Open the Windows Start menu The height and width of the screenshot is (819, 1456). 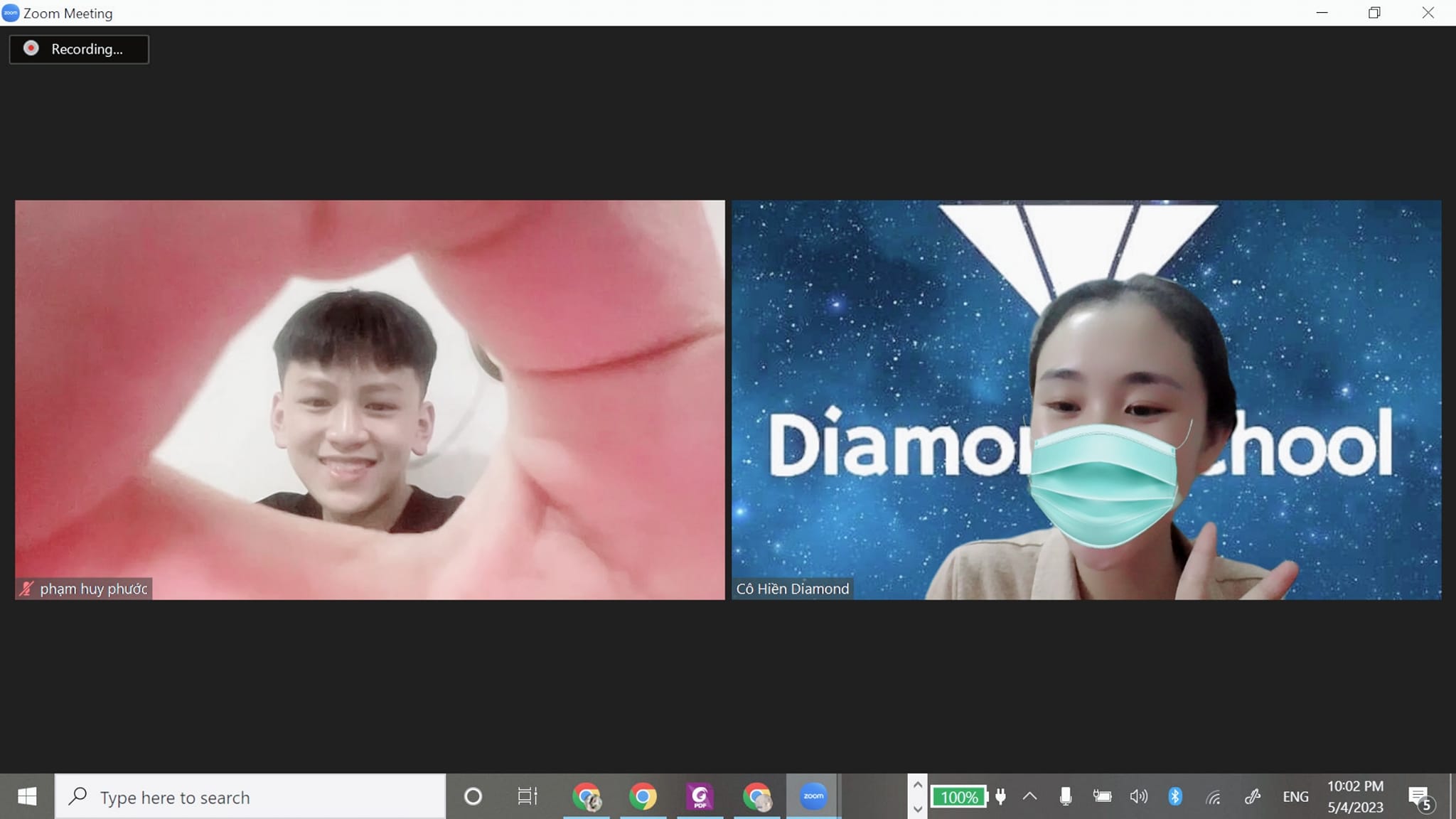coord(27,796)
